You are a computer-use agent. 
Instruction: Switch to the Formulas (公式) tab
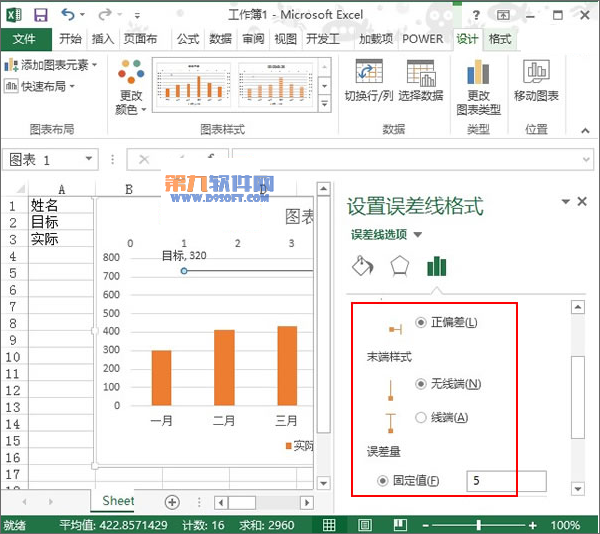click(188, 39)
